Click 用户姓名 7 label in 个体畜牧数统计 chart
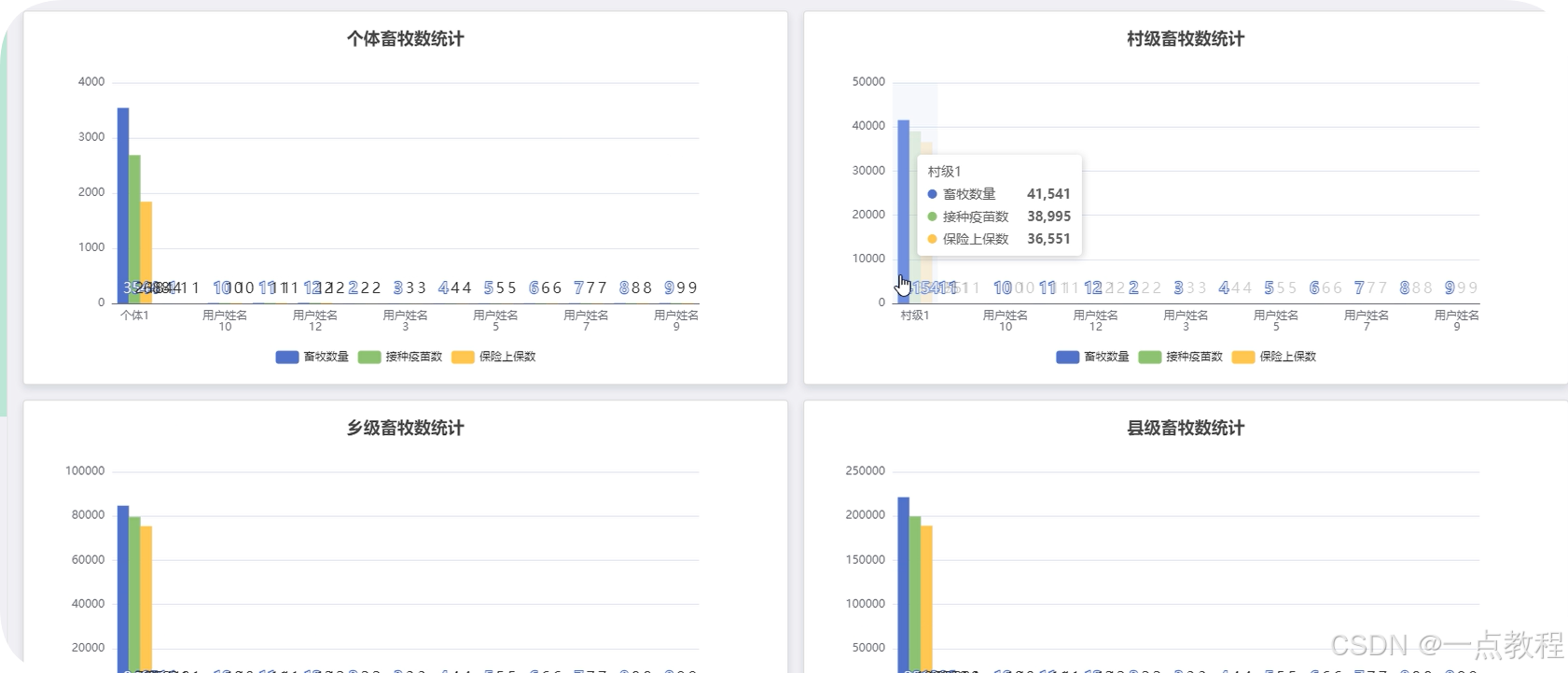Screen dimensions: 1568x673 click(x=586, y=321)
